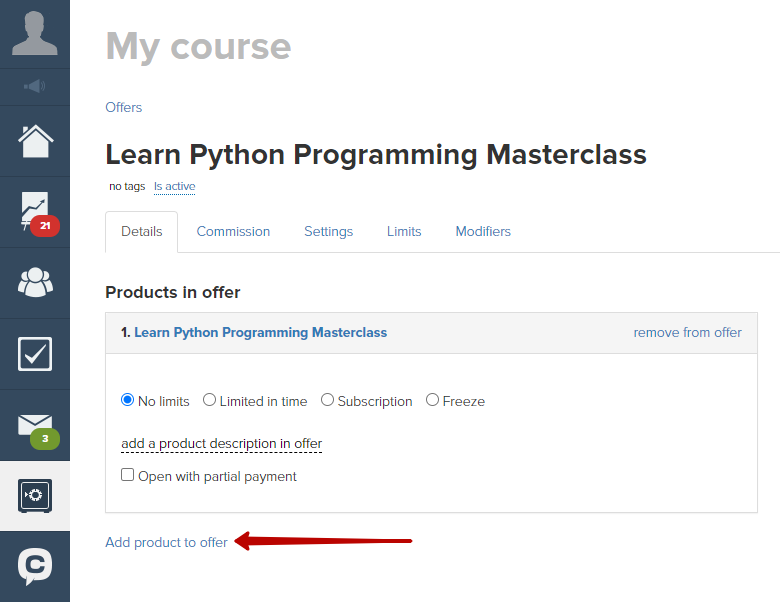Open the mail envelope icon with 3 badge

tap(38, 431)
